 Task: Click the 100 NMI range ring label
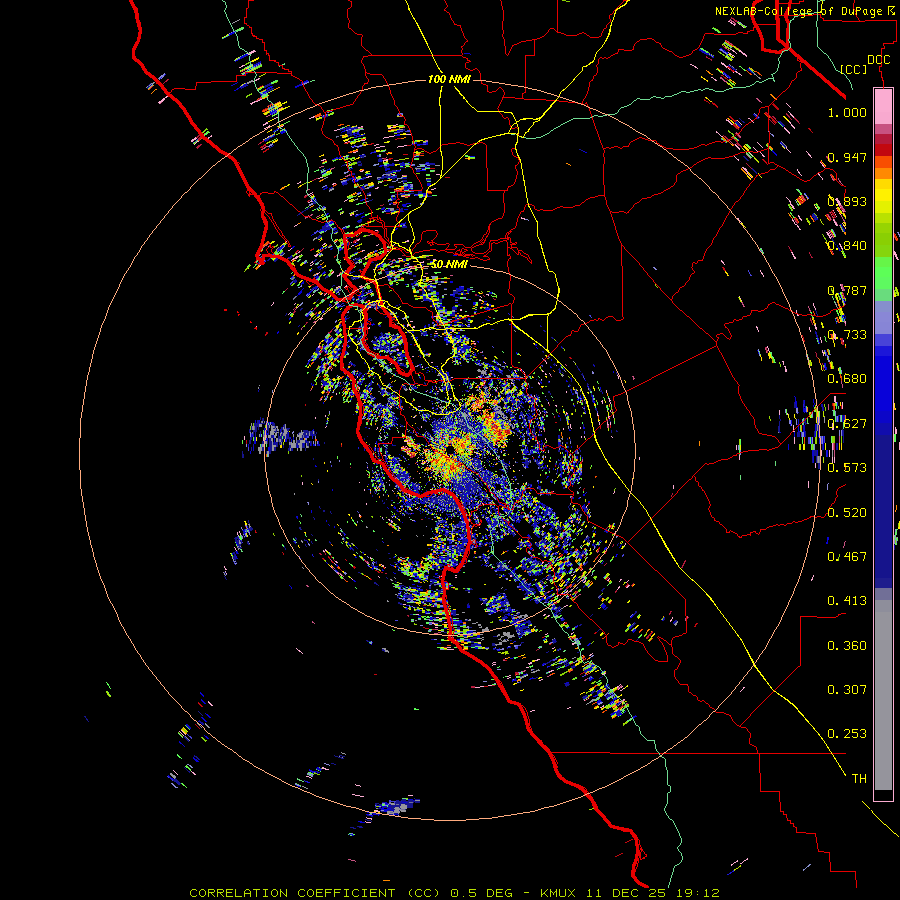[x=449, y=79]
